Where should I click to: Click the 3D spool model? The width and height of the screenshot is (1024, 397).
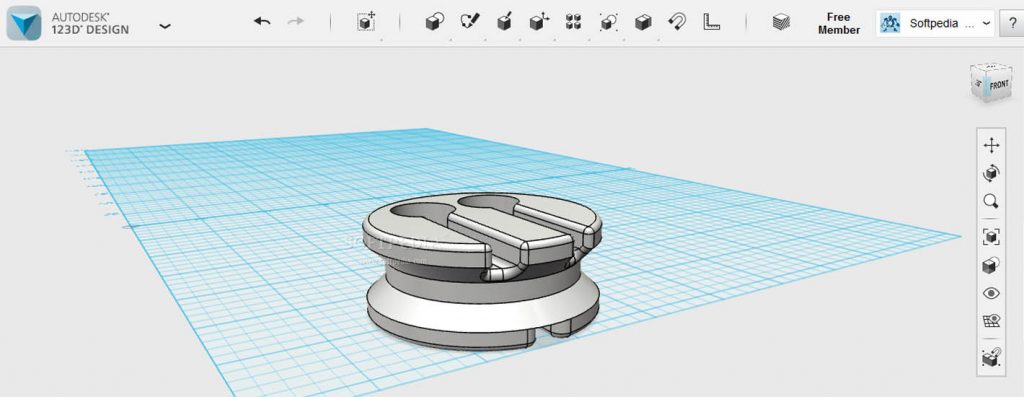[x=483, y=271]
